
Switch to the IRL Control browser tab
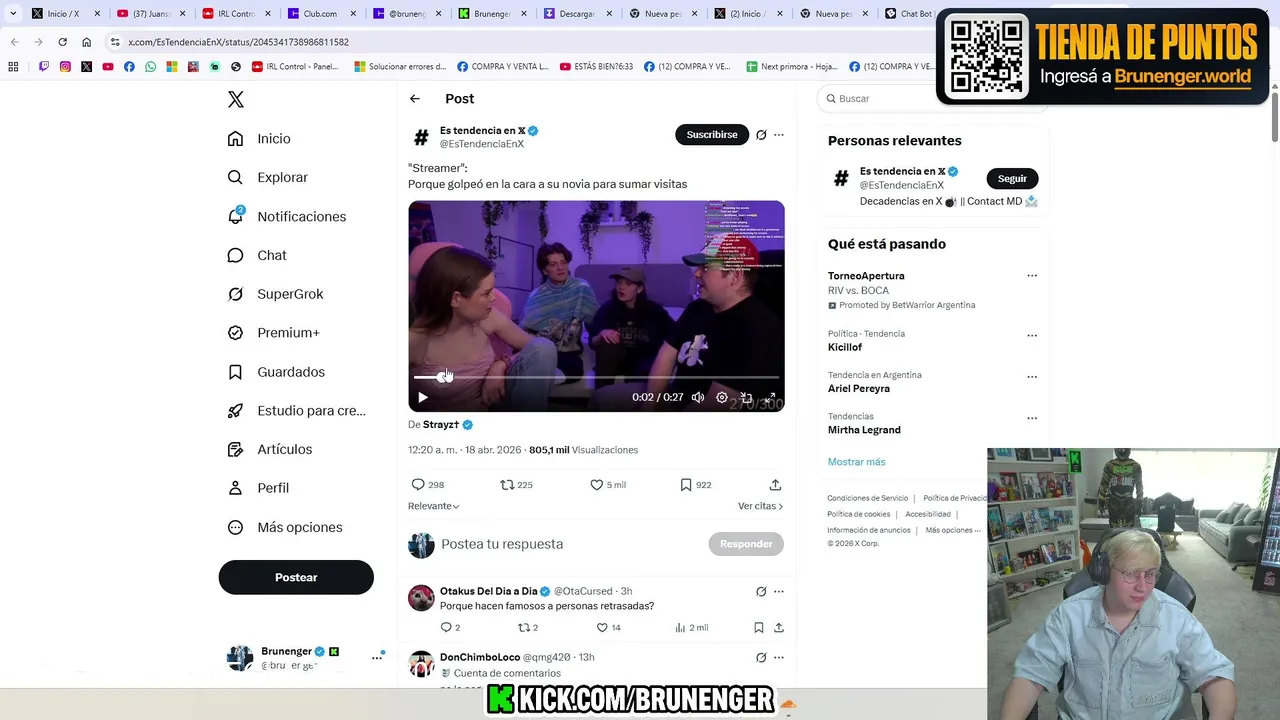click(x=236, y=14)
